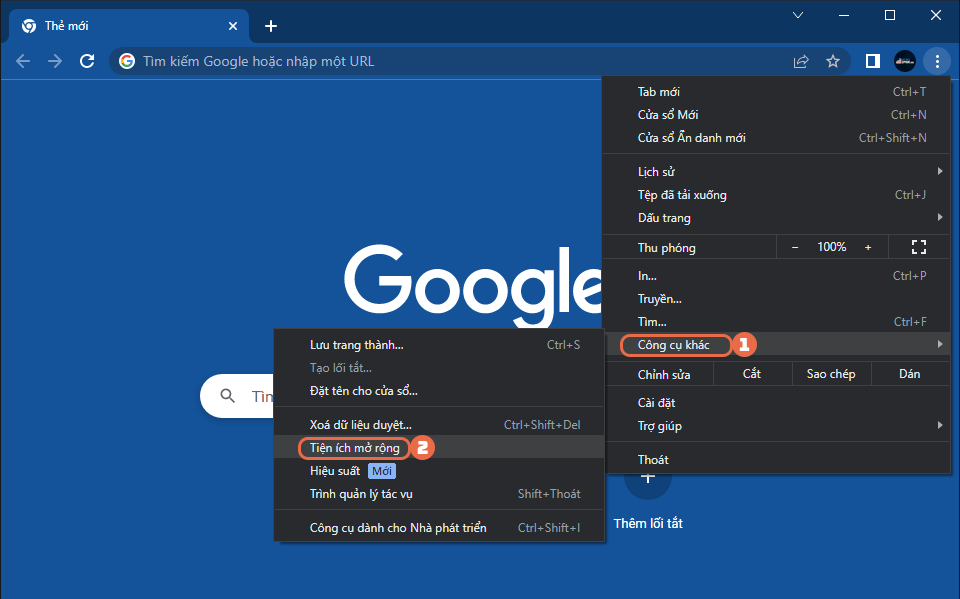The image size is (960, 599).
Task: Decrease zoom with the minus button
Action: 795,247
